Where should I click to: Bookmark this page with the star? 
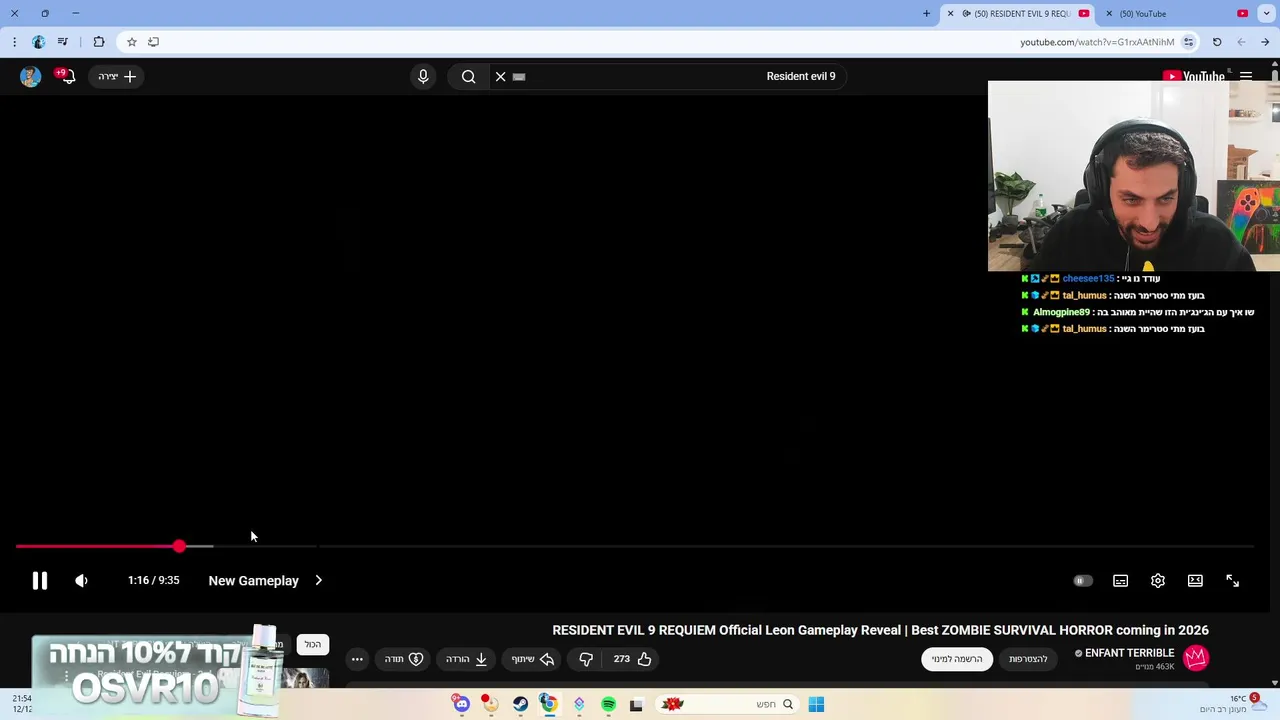[131, 42]
